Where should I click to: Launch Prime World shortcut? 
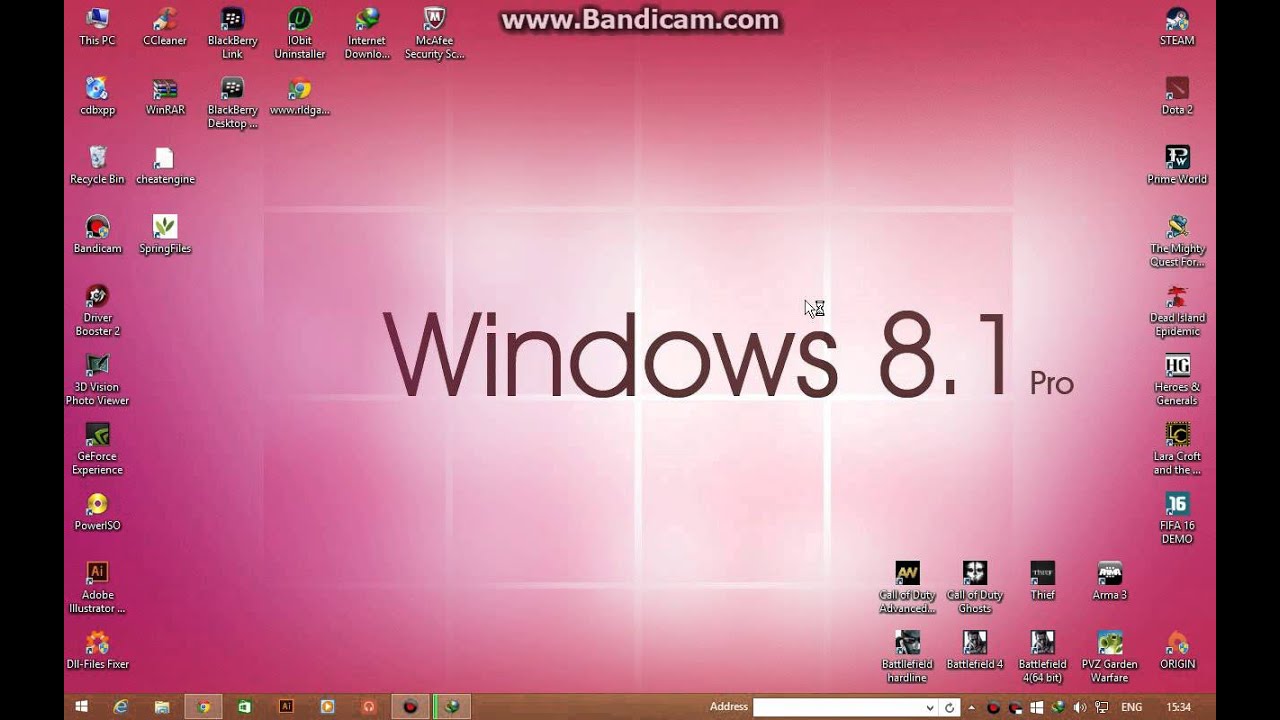[x=1177, y=165]
